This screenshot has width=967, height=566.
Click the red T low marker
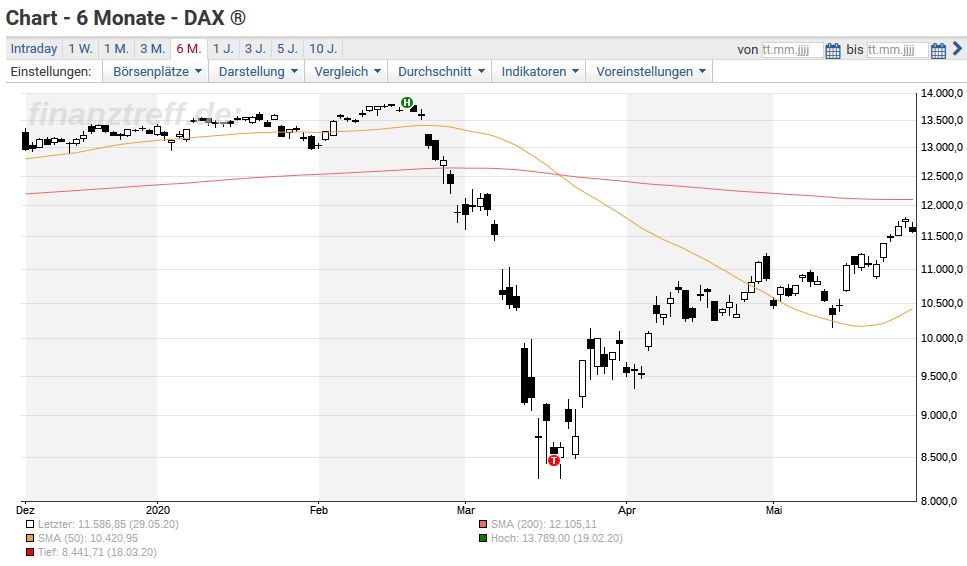(x=554, y=461)
